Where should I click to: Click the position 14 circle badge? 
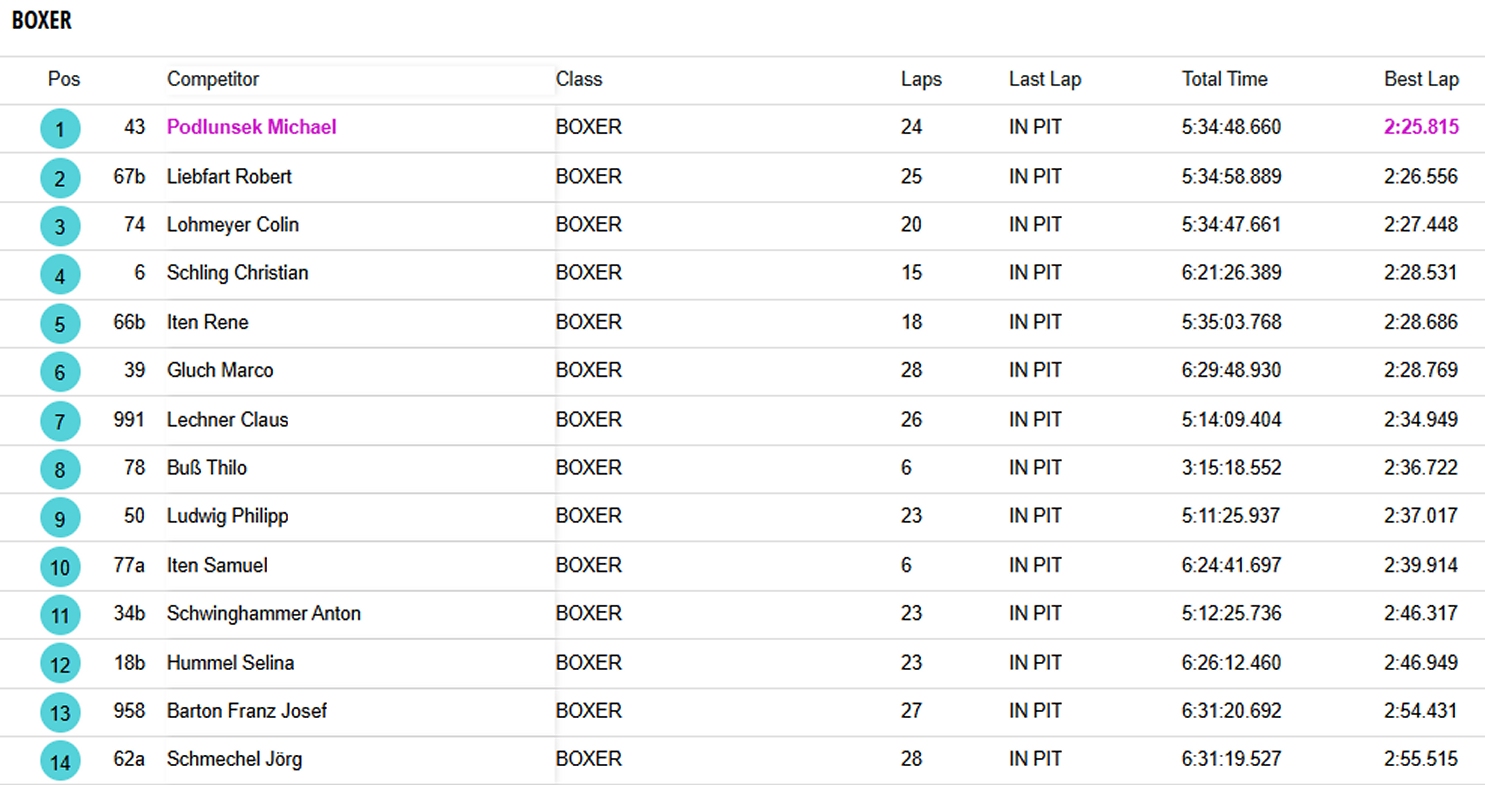coord(60,762)
